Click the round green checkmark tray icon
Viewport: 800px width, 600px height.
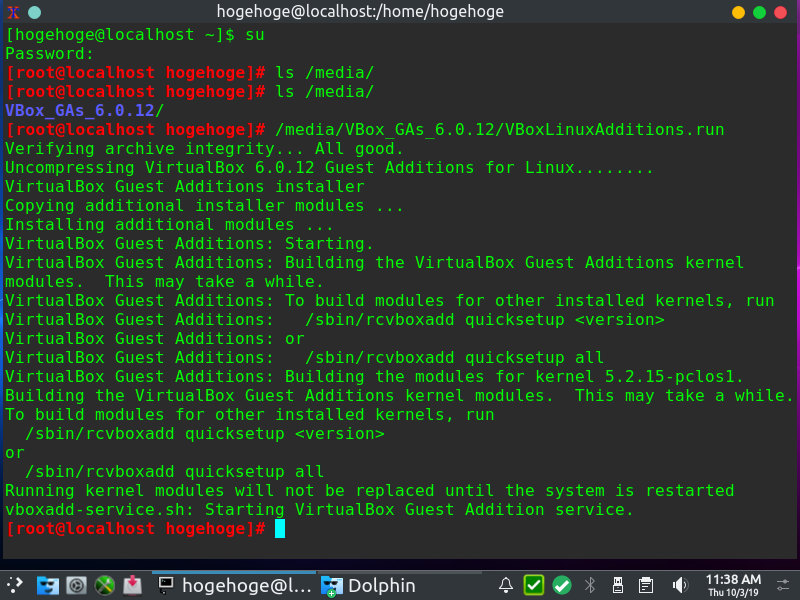(562, 585)
